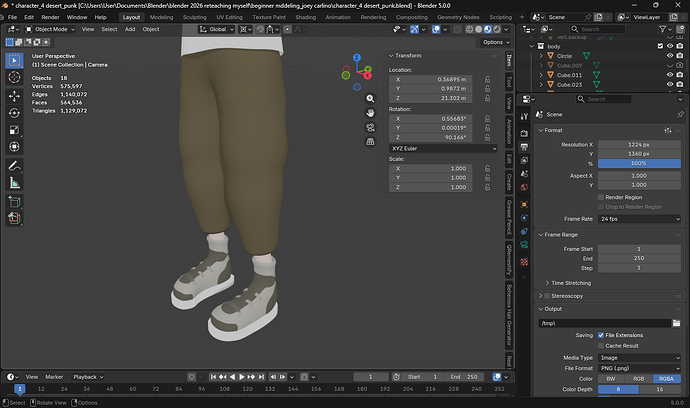Toggle Cube.011 viewport visibility eye
The height and width of the screenshot is (408, 690).
(670, 75)
